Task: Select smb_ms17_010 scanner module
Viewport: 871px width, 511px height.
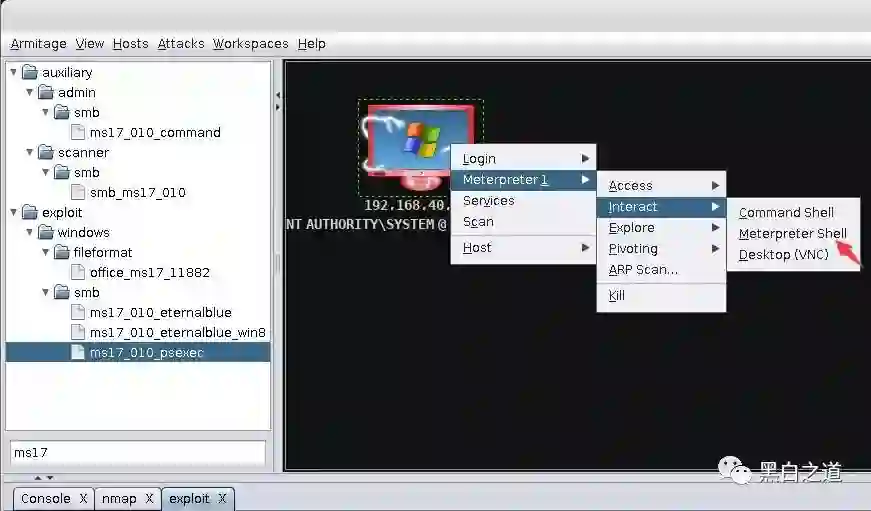Action: coord(138,192)
